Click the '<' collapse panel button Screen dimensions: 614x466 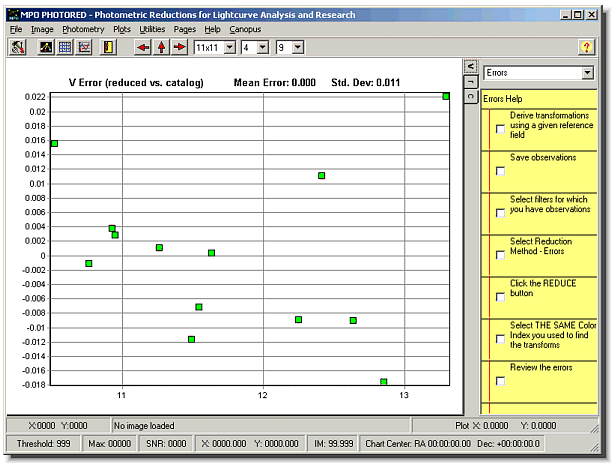[471, 66]
